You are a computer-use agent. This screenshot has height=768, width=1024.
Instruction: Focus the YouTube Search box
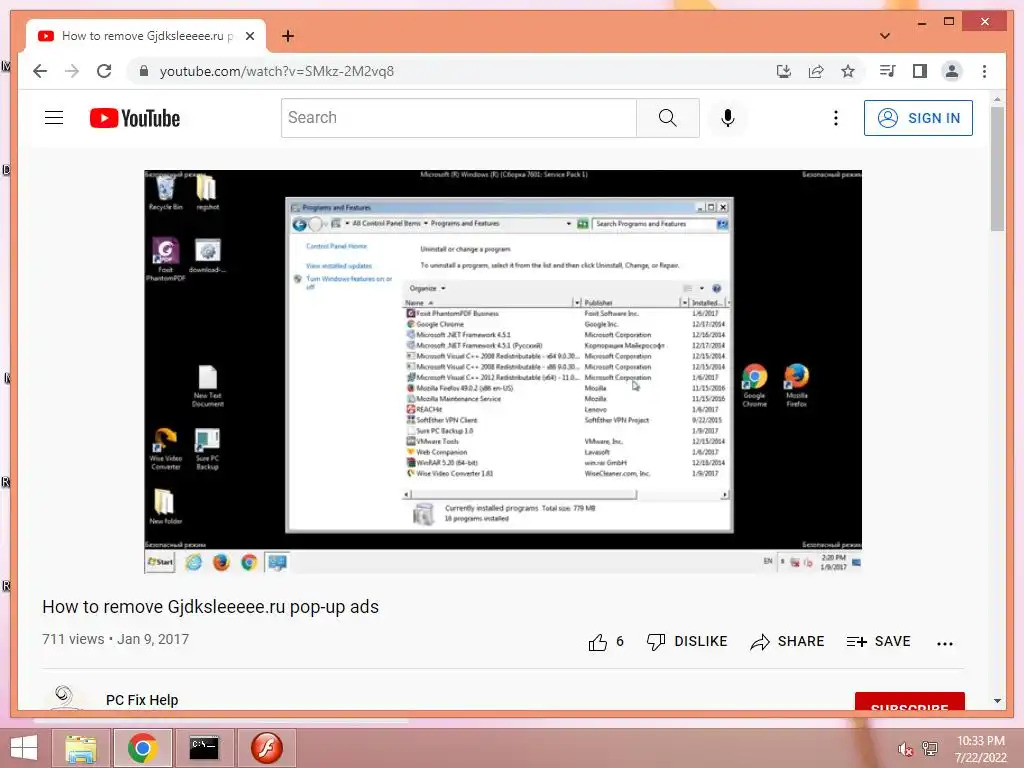point(458,118)
